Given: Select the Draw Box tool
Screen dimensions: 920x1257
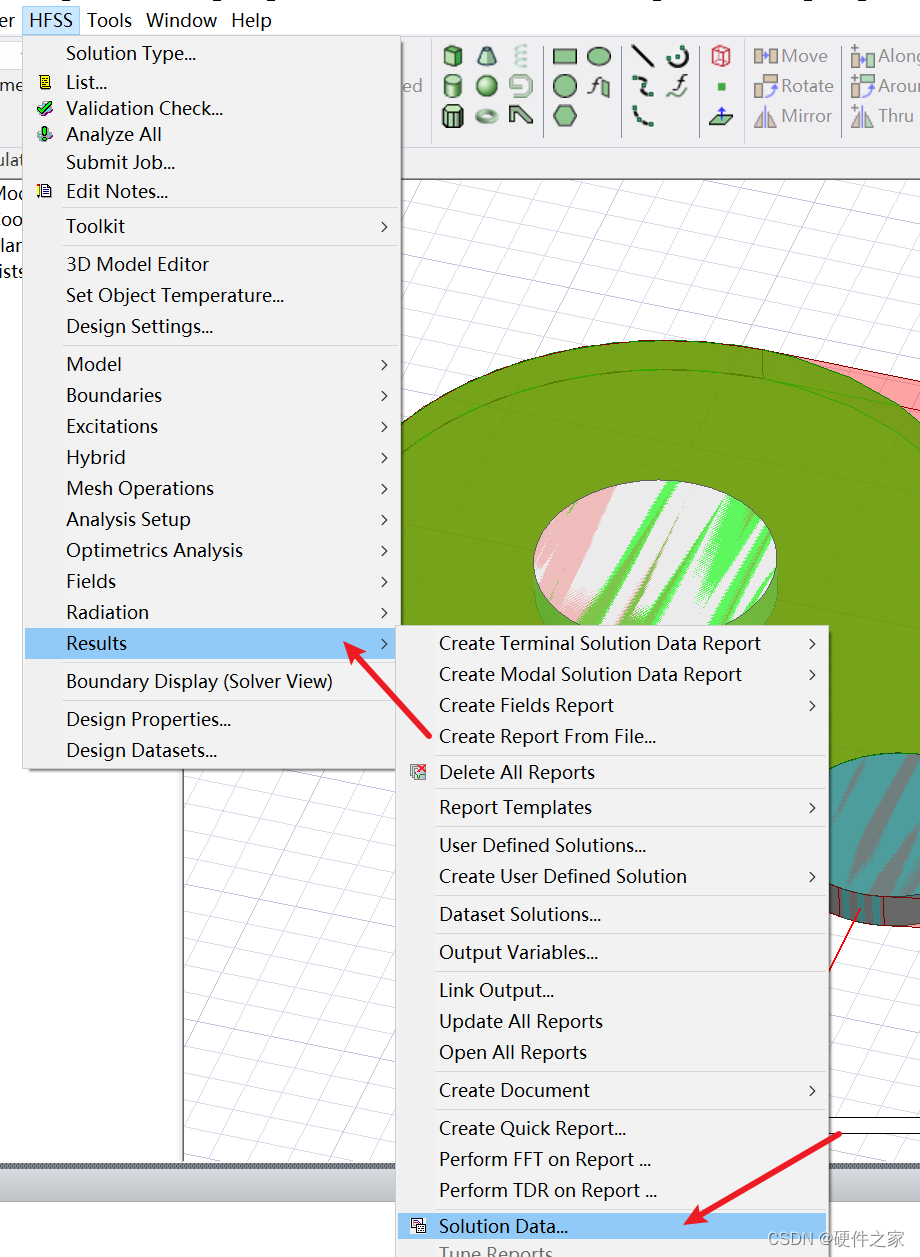Looking at the screenshot, I should click(x=453, y=56).
